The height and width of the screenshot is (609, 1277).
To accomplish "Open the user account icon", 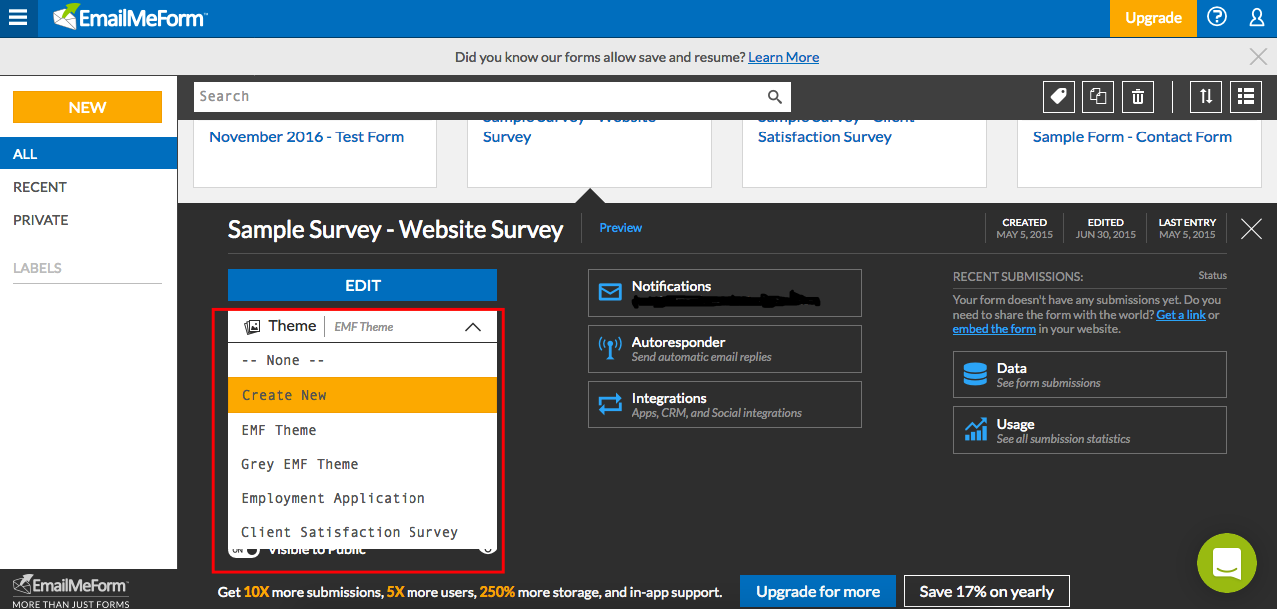I will coord(1257,18).
